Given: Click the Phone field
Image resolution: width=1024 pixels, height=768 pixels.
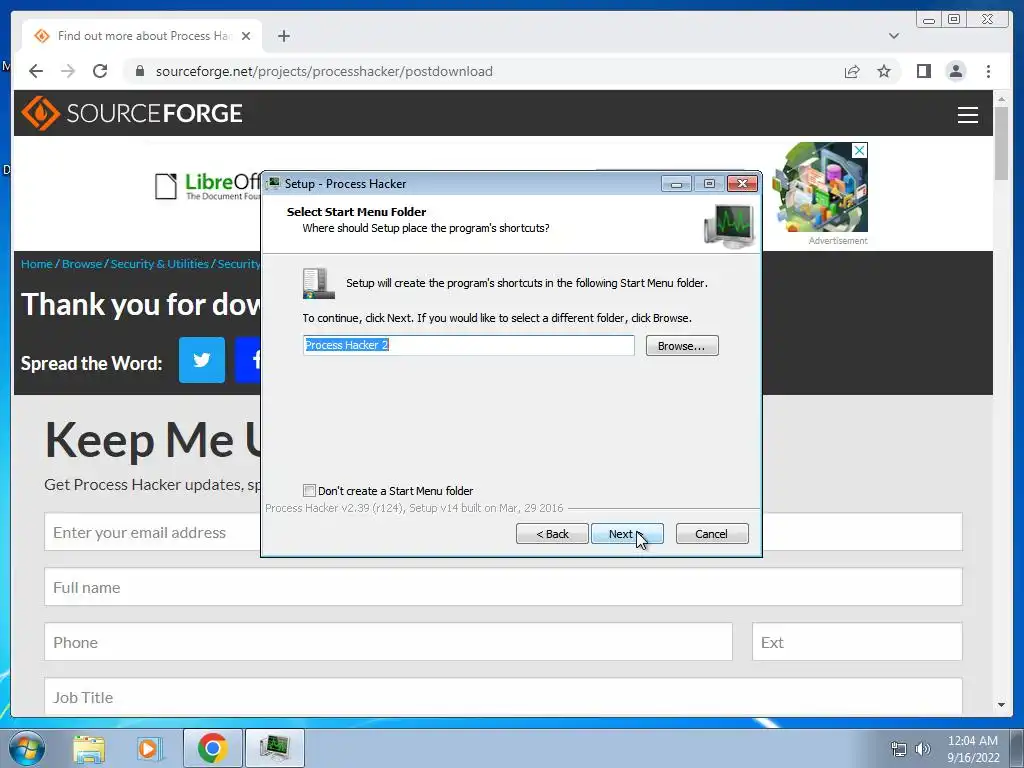Looking at the screenshot, I should [x=388, y=642].
